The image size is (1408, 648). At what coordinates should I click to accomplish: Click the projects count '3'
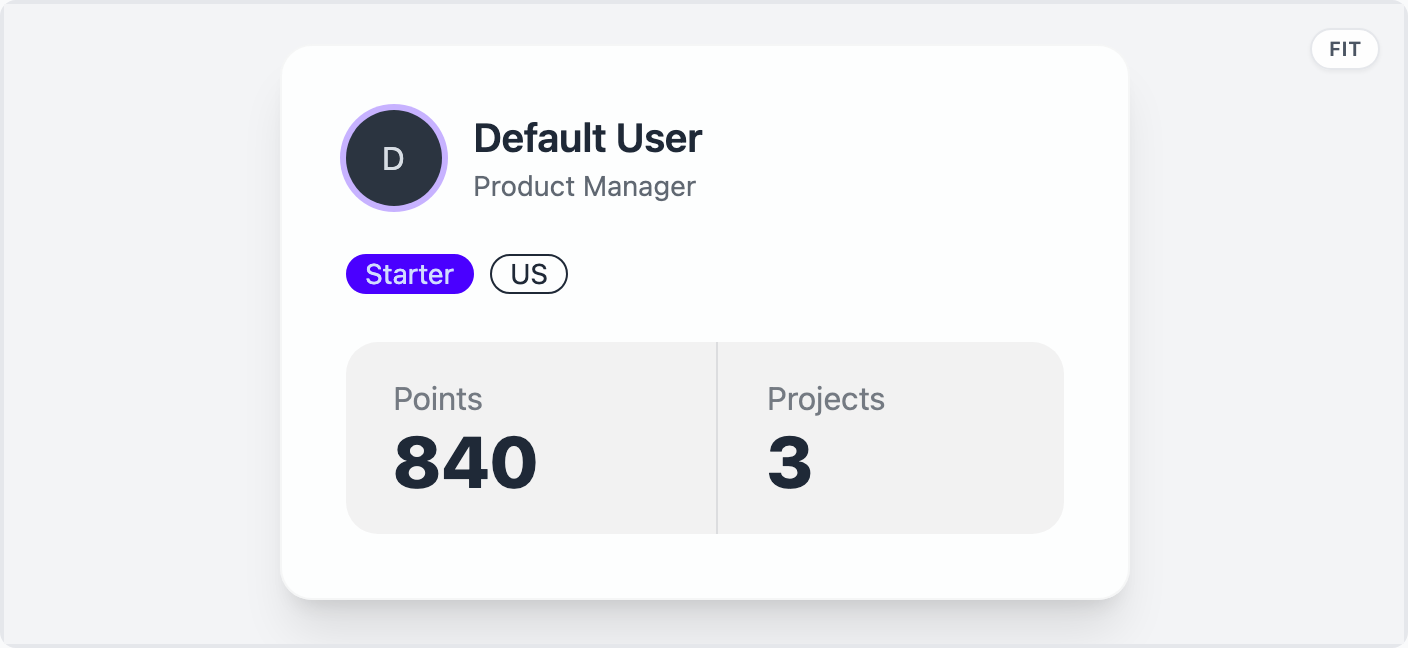(x=789, y=462)
